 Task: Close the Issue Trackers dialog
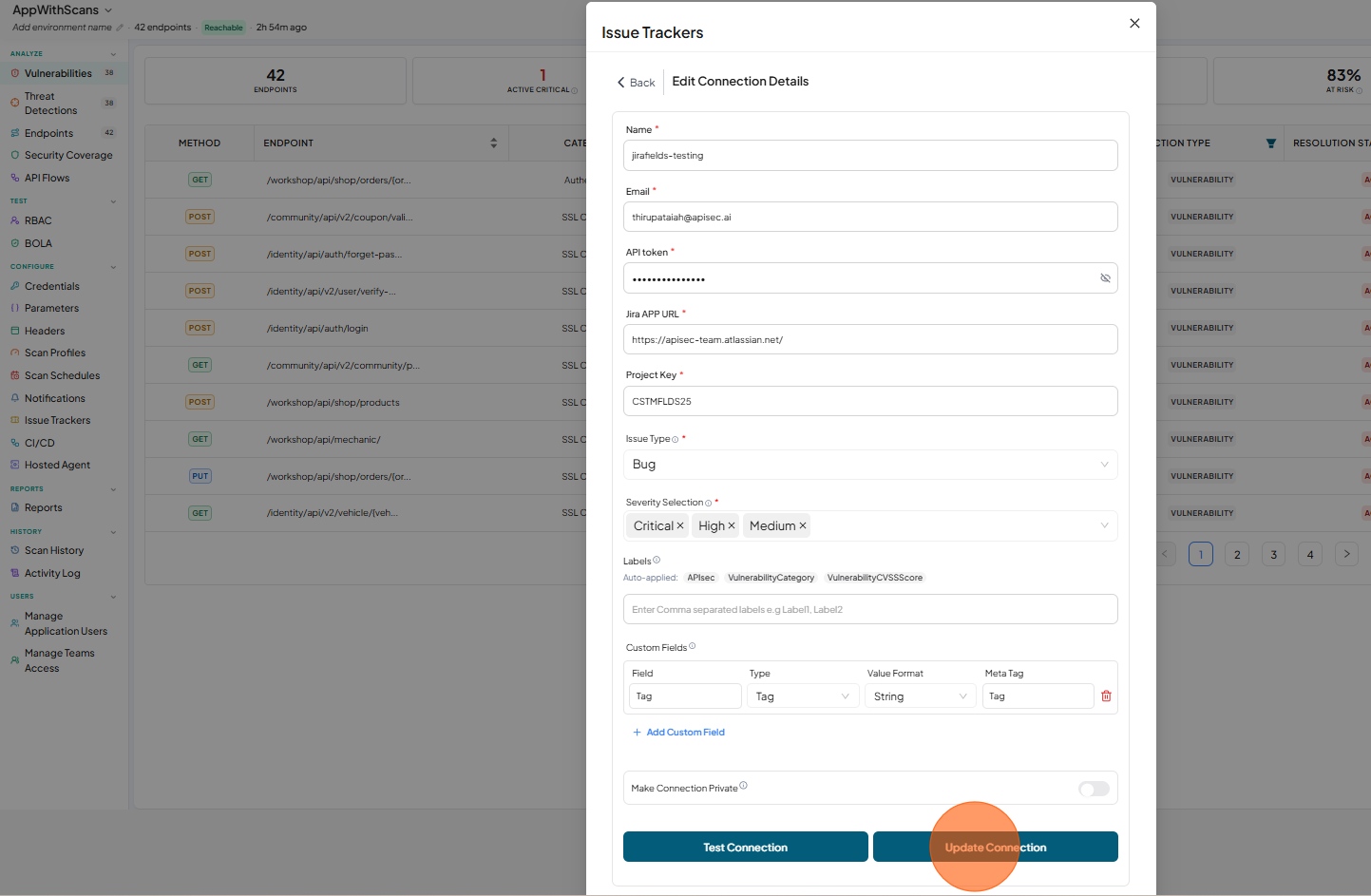1134,23
